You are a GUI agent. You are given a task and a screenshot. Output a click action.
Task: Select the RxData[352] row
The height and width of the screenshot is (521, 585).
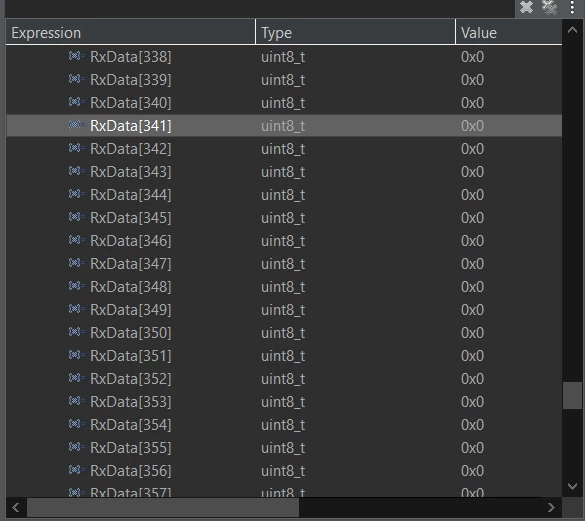pos(284,379)
